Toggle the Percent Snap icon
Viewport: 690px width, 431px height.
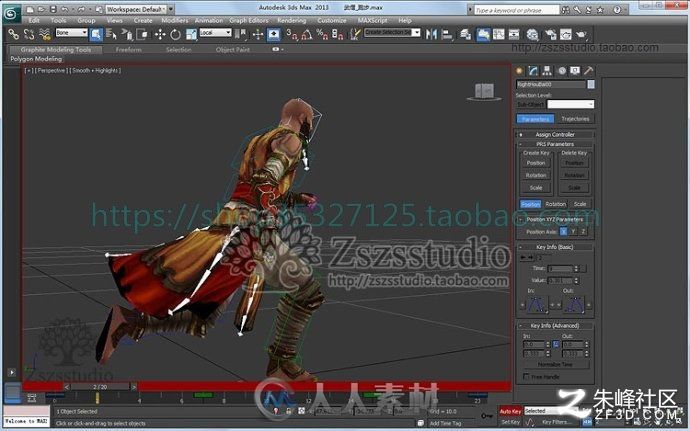(x=322, y=34)
